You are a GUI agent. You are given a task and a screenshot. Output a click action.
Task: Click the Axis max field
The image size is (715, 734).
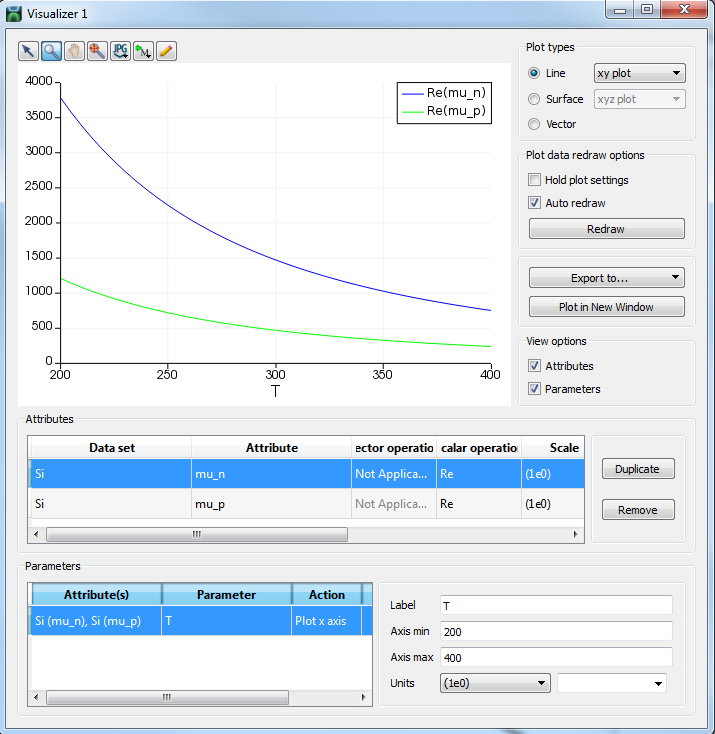[x=556, y=657]
